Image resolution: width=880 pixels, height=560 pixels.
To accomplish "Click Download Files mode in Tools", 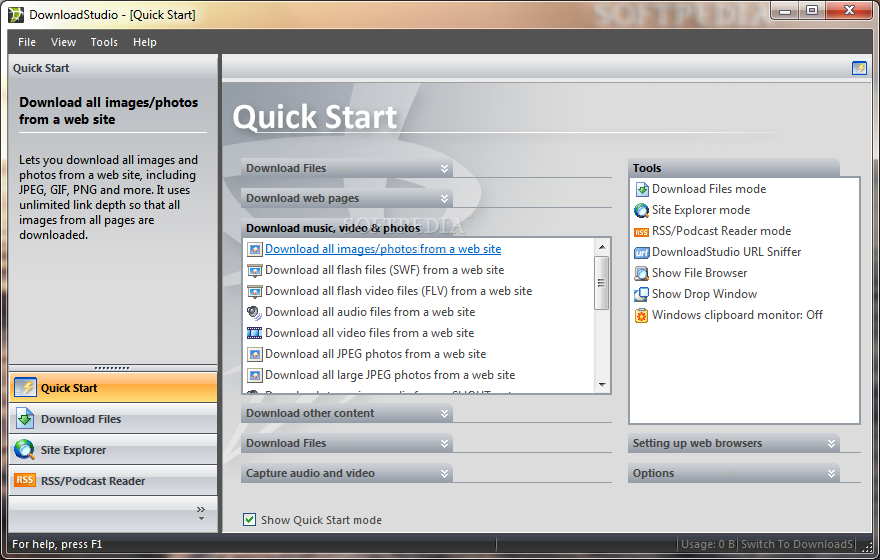I will coord(709,190).
